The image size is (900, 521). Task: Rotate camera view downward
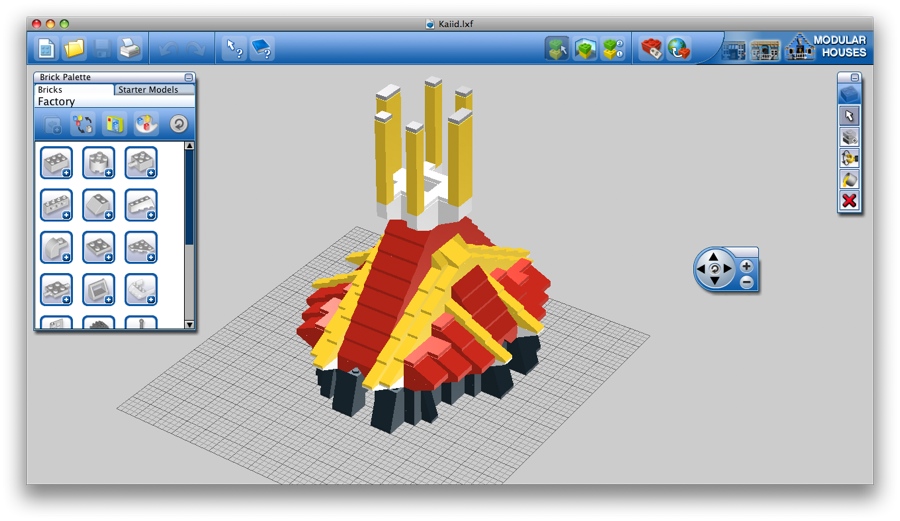tap(714, 281)
